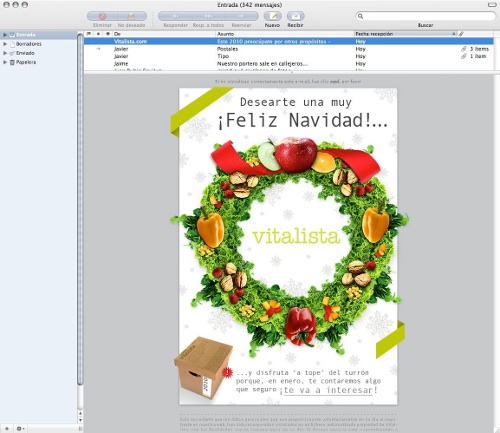The width and height of the screenshot is (500, 433).
Task: Click the attachment icon on Tipo row
Action: 464,56
